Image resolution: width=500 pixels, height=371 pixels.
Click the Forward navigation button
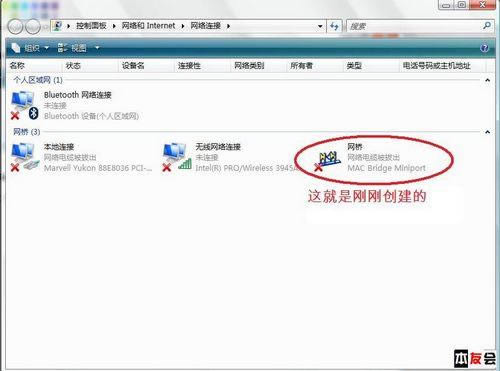tap(33, 26)
